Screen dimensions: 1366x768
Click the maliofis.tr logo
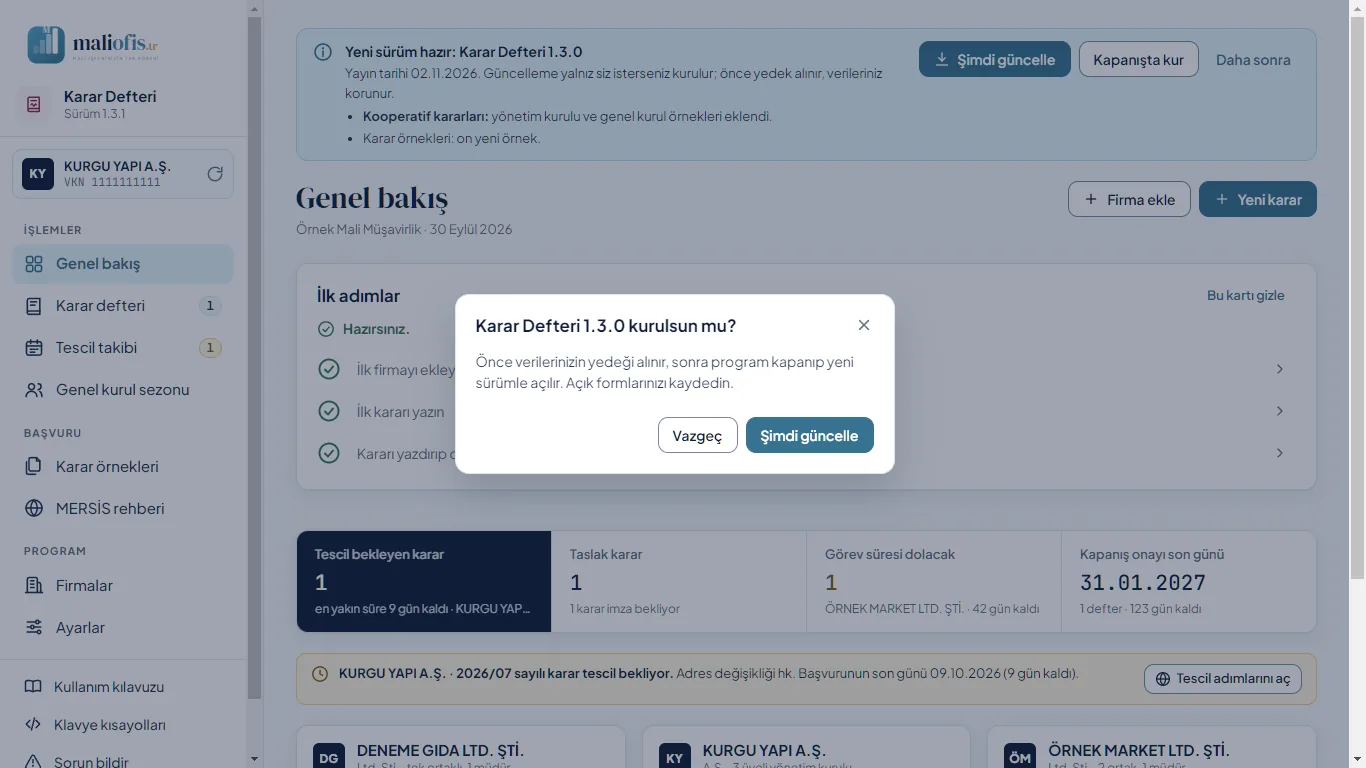(x=93, y=44)
